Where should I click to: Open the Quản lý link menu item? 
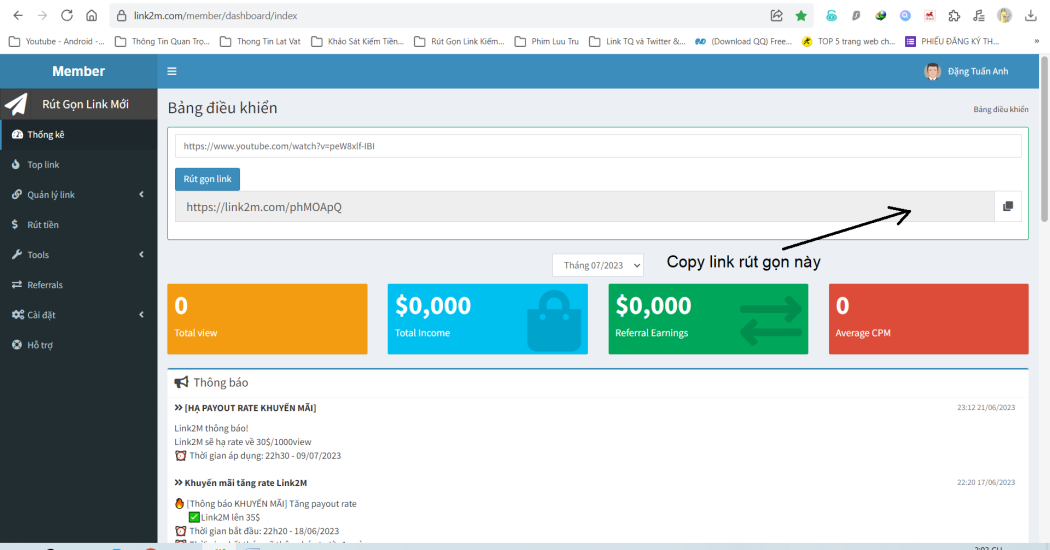(79, 194)
